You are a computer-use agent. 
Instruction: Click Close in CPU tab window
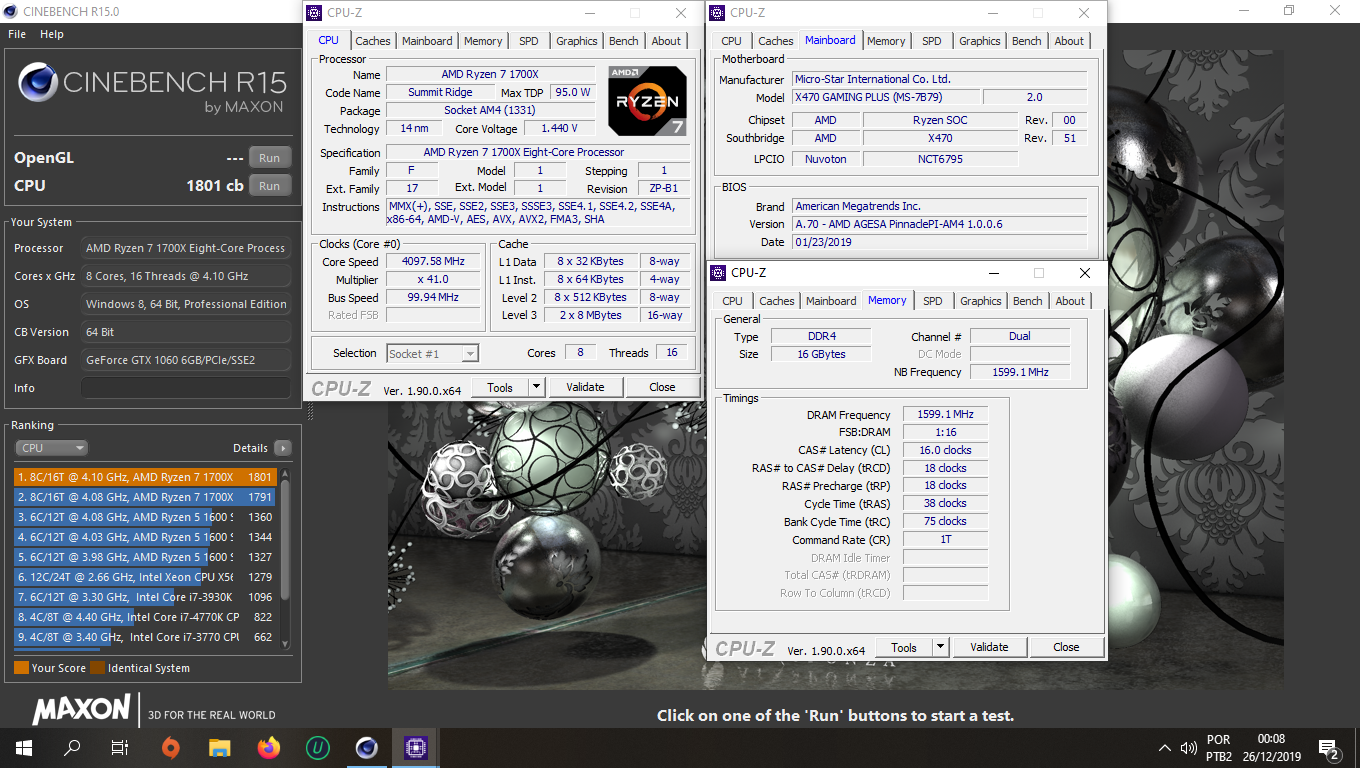(x=662, y=387)
